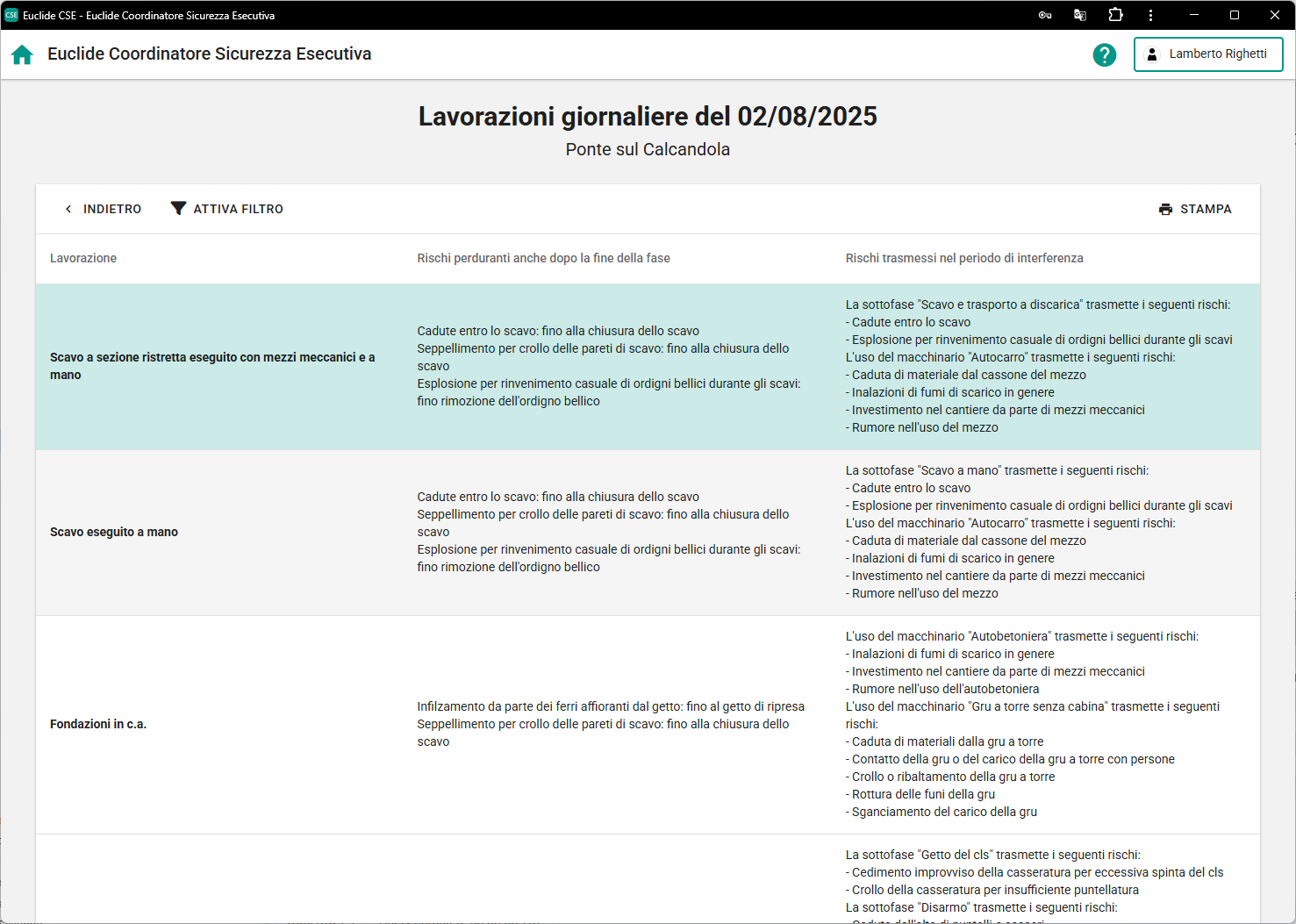This screenshot has width=1296, height=924.
Task: Click the Lavorazione column header
Action: click(x=83, y=258)
